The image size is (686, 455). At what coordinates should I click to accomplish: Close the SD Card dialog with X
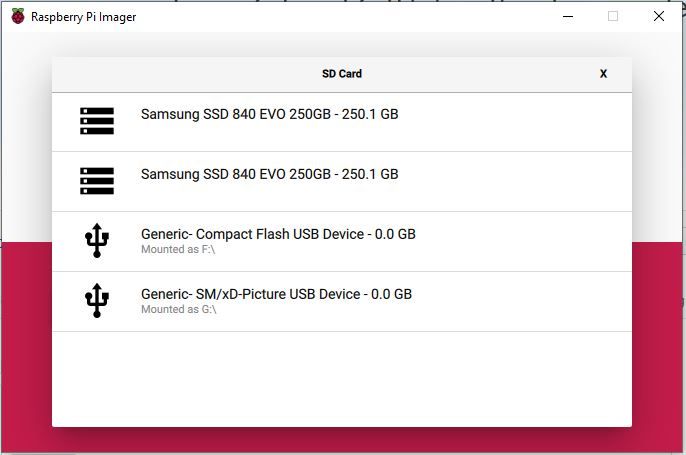pyautogui.click(x=603, y=74)
